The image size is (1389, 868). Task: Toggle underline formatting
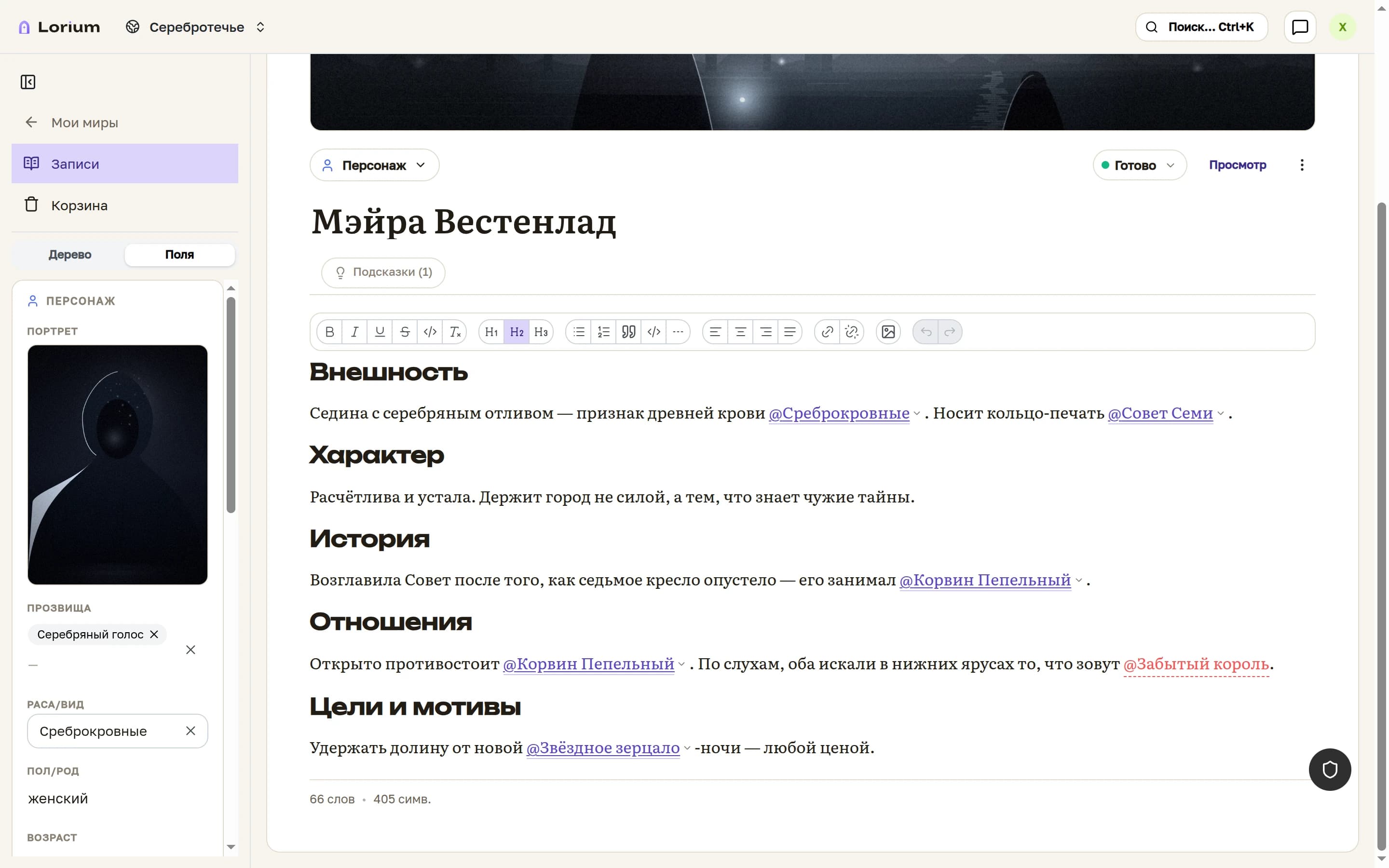click(380, 332)
